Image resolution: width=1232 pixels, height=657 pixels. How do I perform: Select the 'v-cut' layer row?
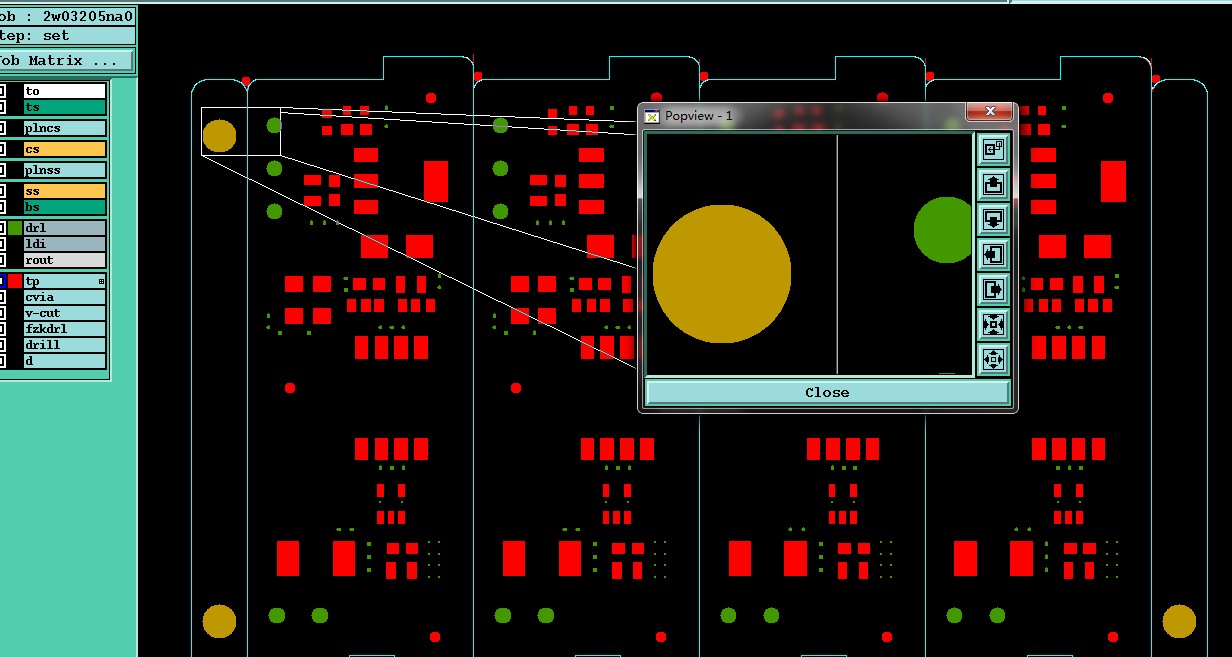pos(64,313)
